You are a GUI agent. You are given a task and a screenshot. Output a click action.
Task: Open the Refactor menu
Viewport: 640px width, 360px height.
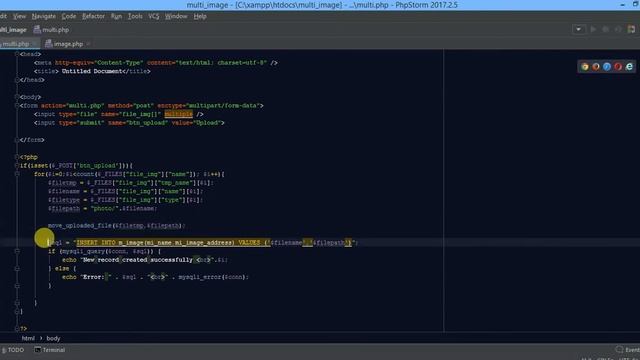[93, 16]
